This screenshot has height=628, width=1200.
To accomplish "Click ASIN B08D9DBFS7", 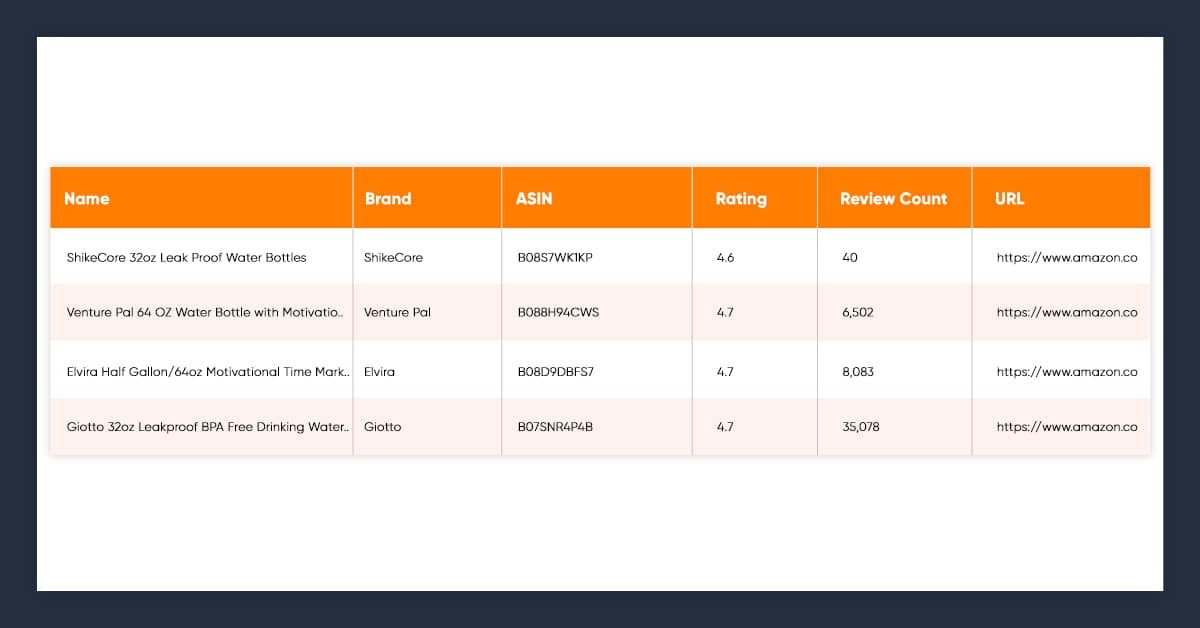I will click(x=555, y=371).
